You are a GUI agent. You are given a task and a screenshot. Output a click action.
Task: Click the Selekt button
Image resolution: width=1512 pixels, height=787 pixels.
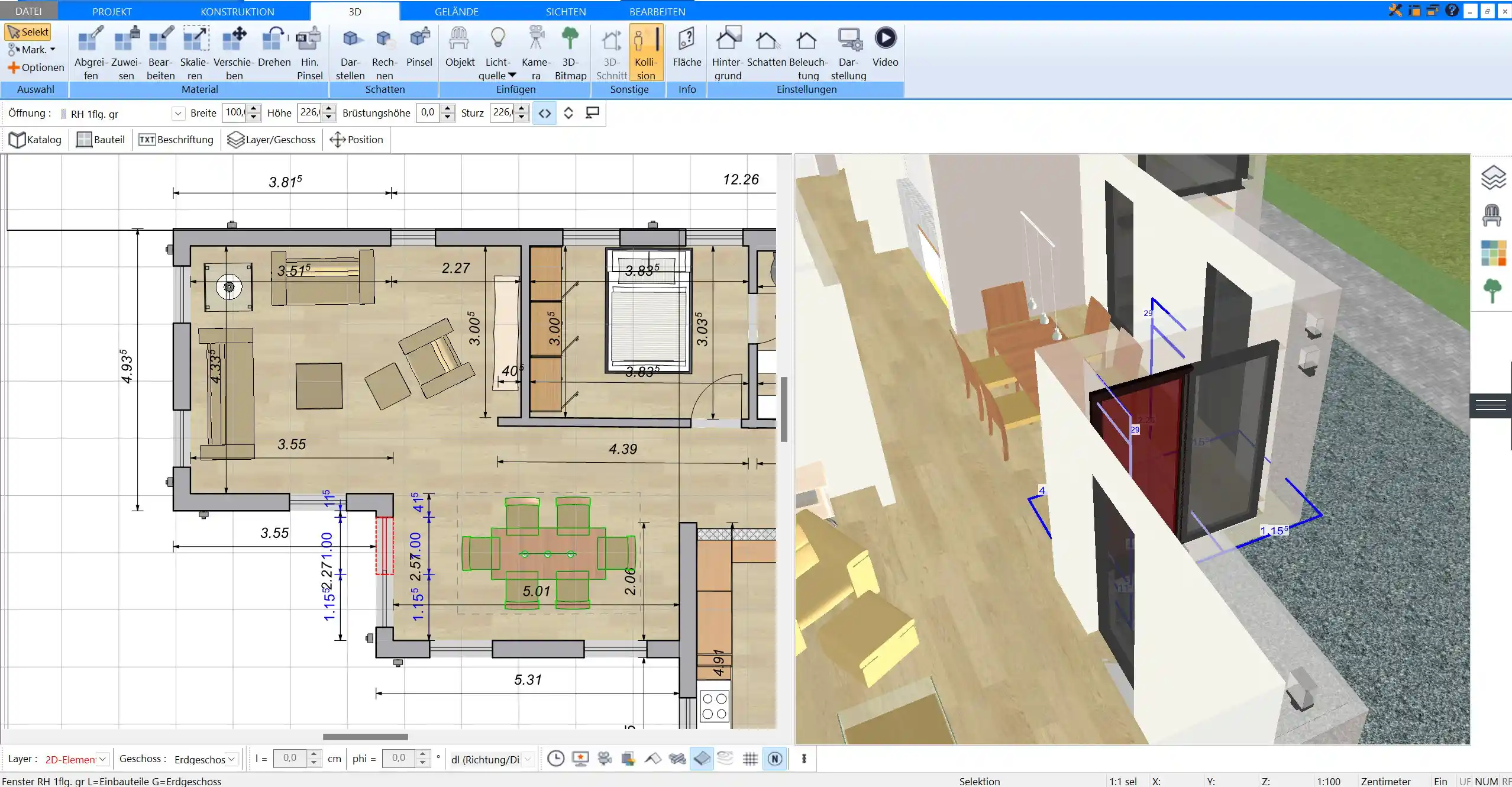point(28,32)
